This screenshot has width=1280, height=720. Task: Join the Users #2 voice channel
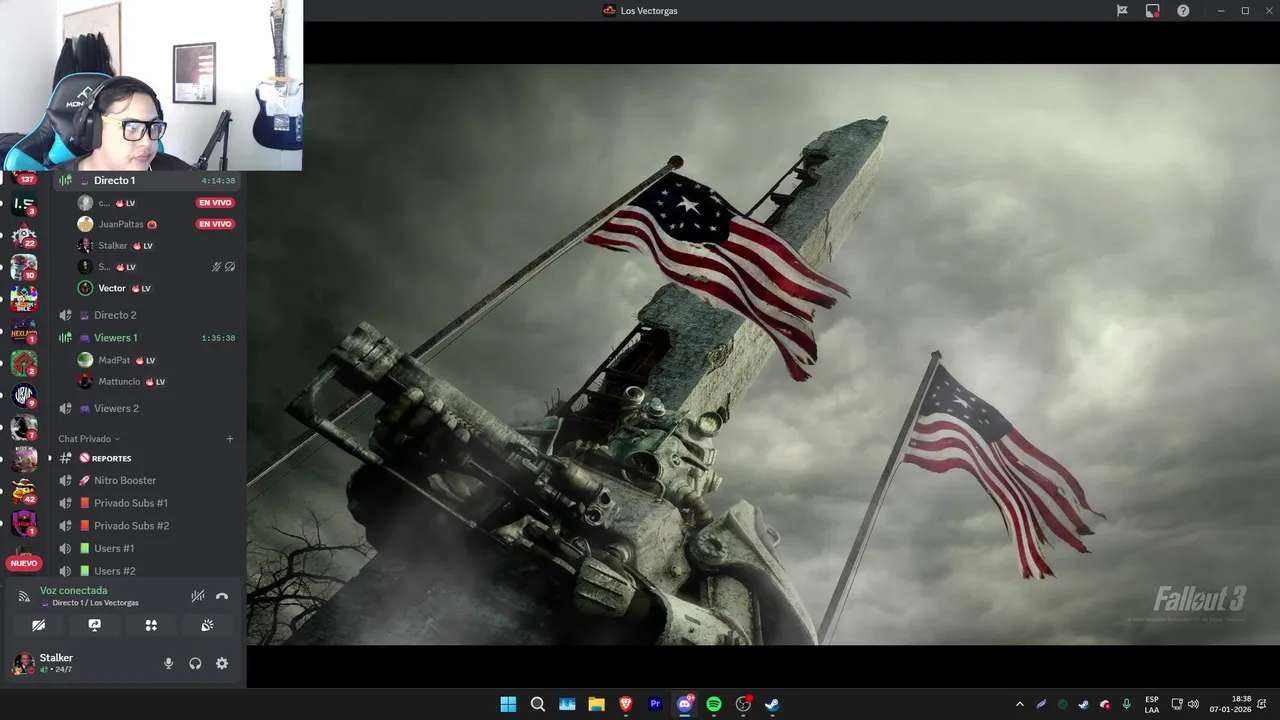148,571
